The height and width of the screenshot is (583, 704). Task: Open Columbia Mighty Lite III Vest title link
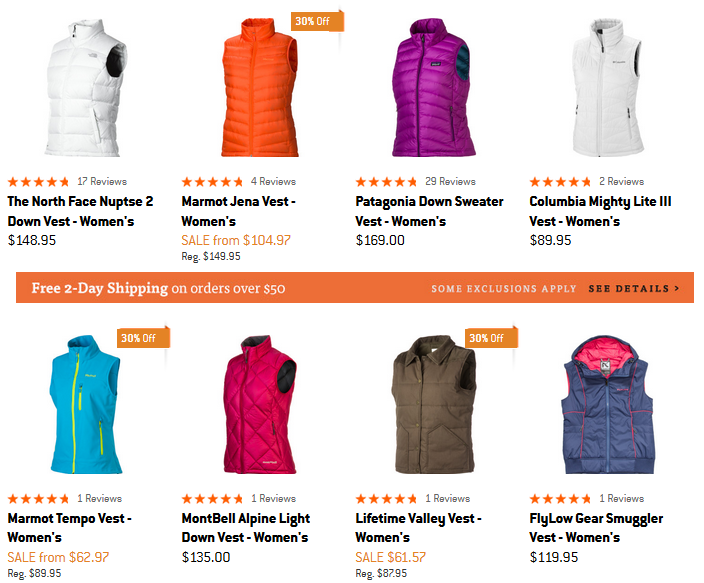click(600, 211)
